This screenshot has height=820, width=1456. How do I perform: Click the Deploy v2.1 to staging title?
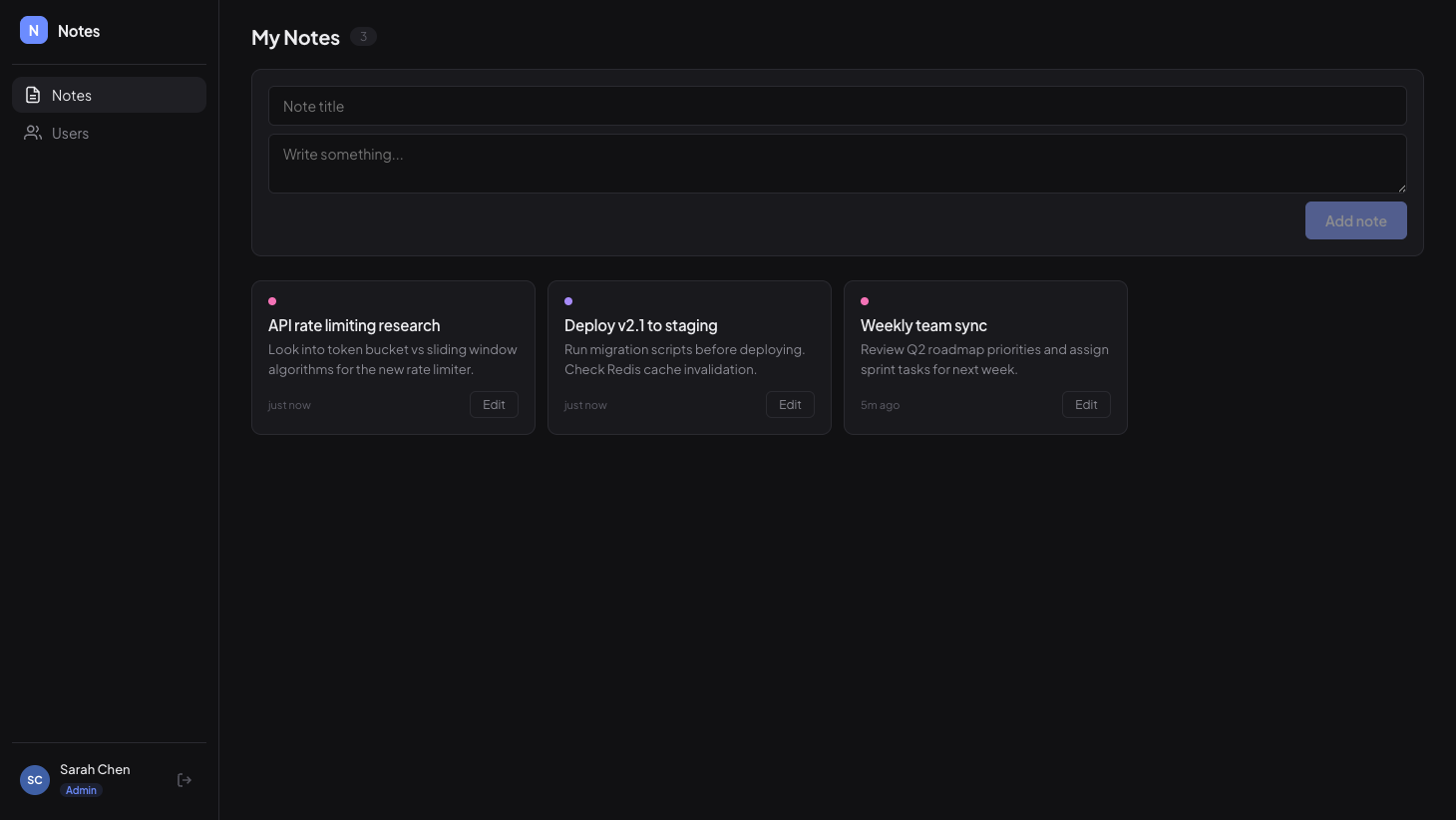tap(641, 325)
